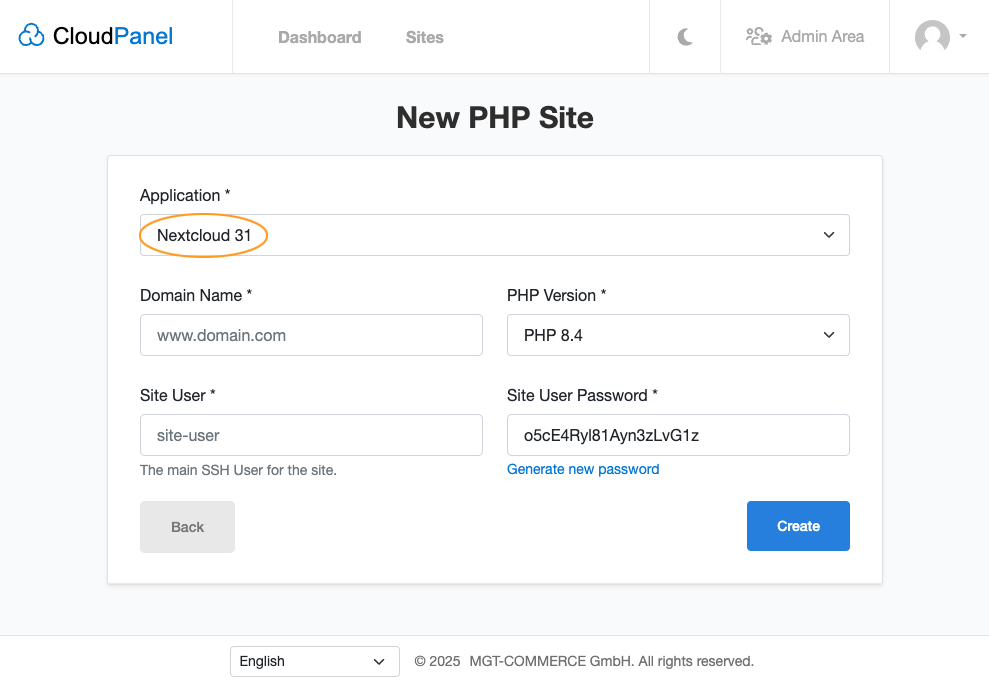
Task: Select the Application field dropdown arrow
Action: point(829,235)
